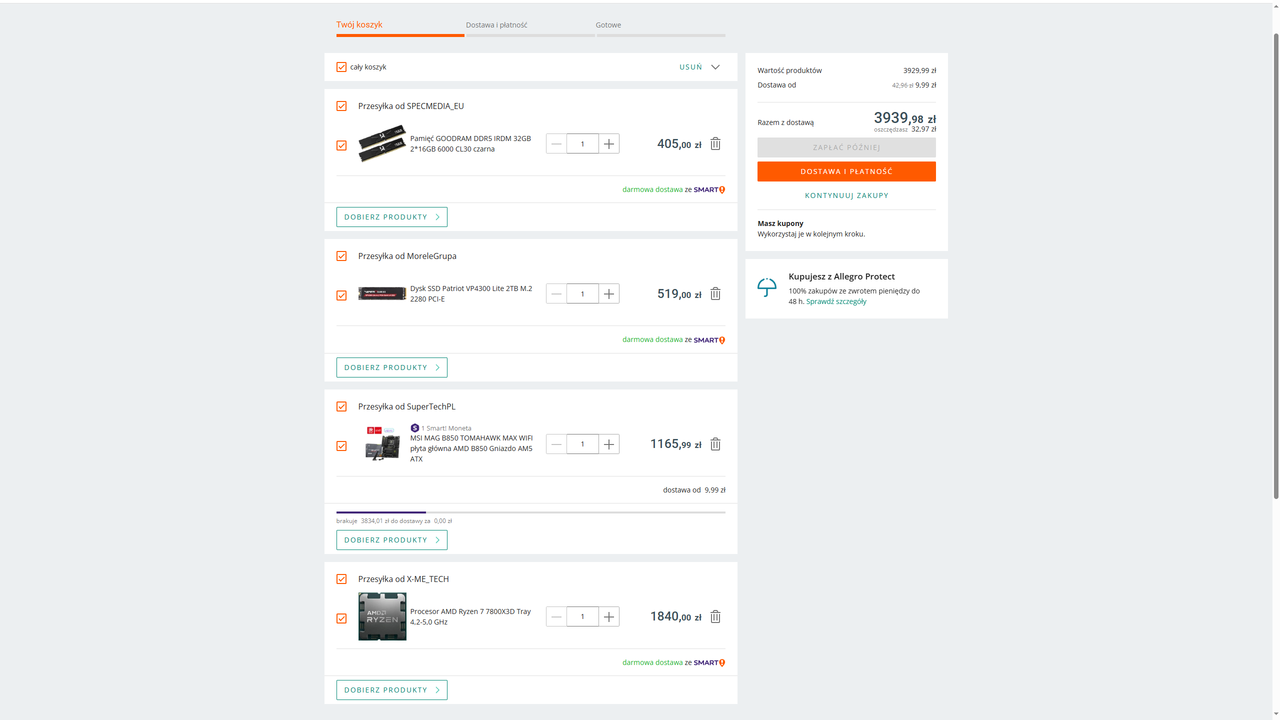Uncheck the Ryzen processor item checkbox
The width and height of the screenshot is (1280, 720).
click(x=341, y=619)
